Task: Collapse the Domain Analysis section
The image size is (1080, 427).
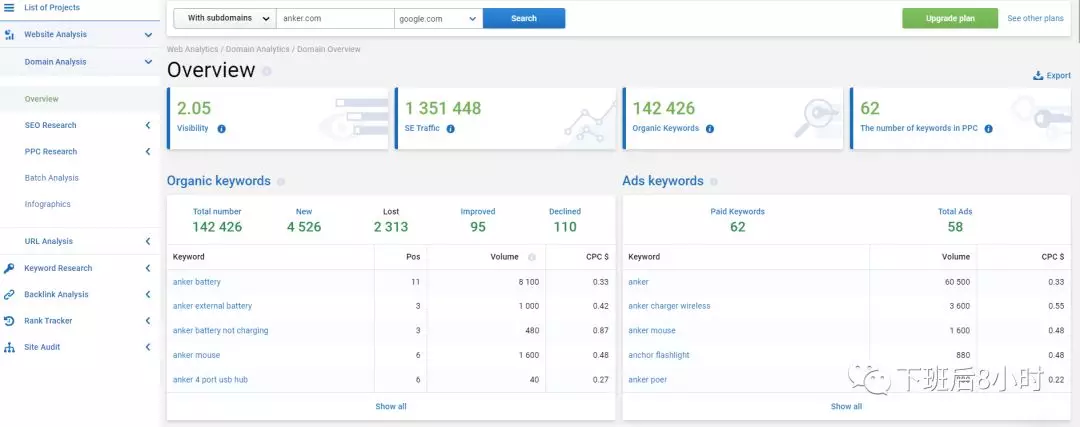Action: click(148, 62)
